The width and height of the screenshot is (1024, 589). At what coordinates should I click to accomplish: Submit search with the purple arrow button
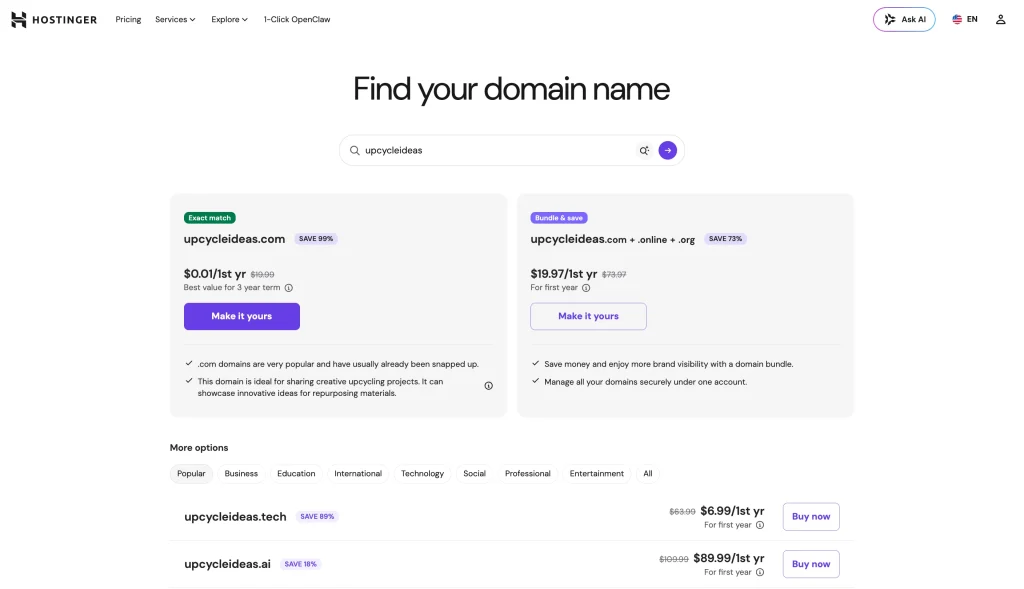[667, 150]
